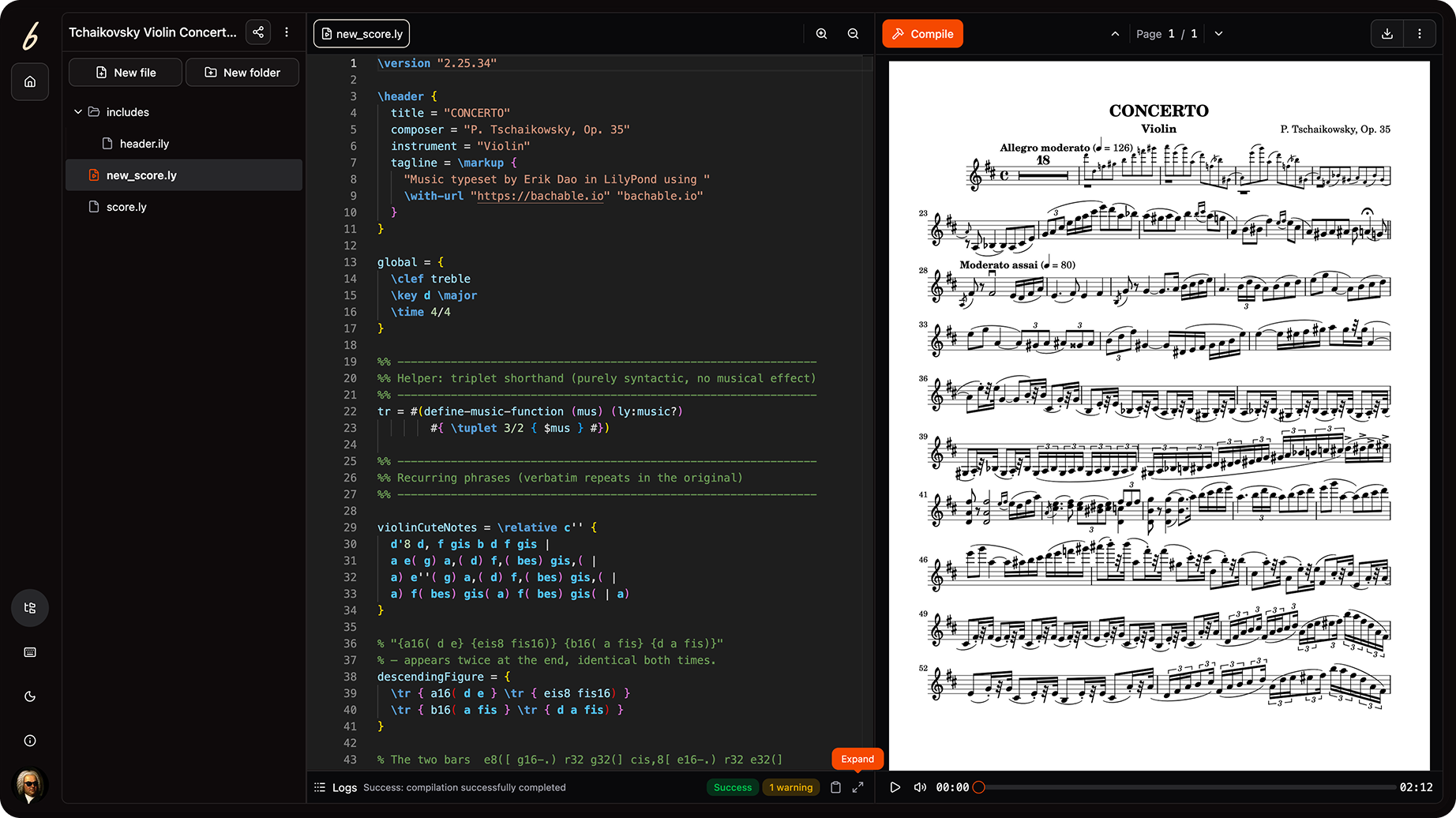Download the score PDF icon

[1387, 34]
